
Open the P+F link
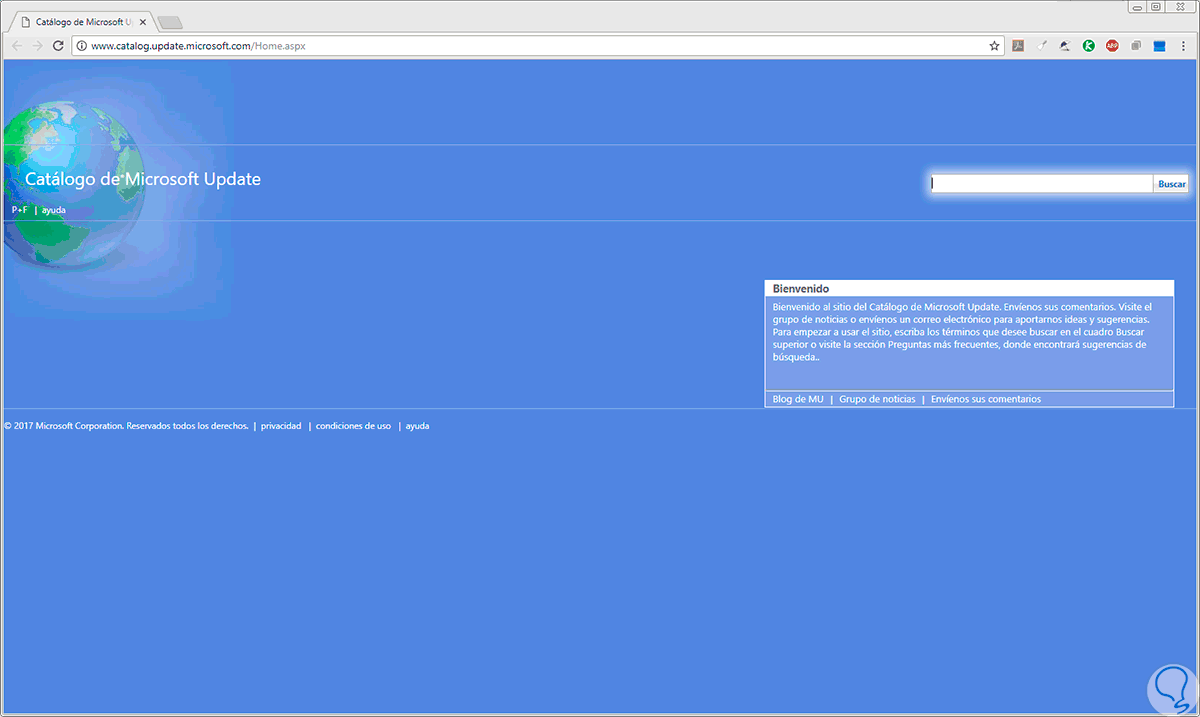point(19,210)
